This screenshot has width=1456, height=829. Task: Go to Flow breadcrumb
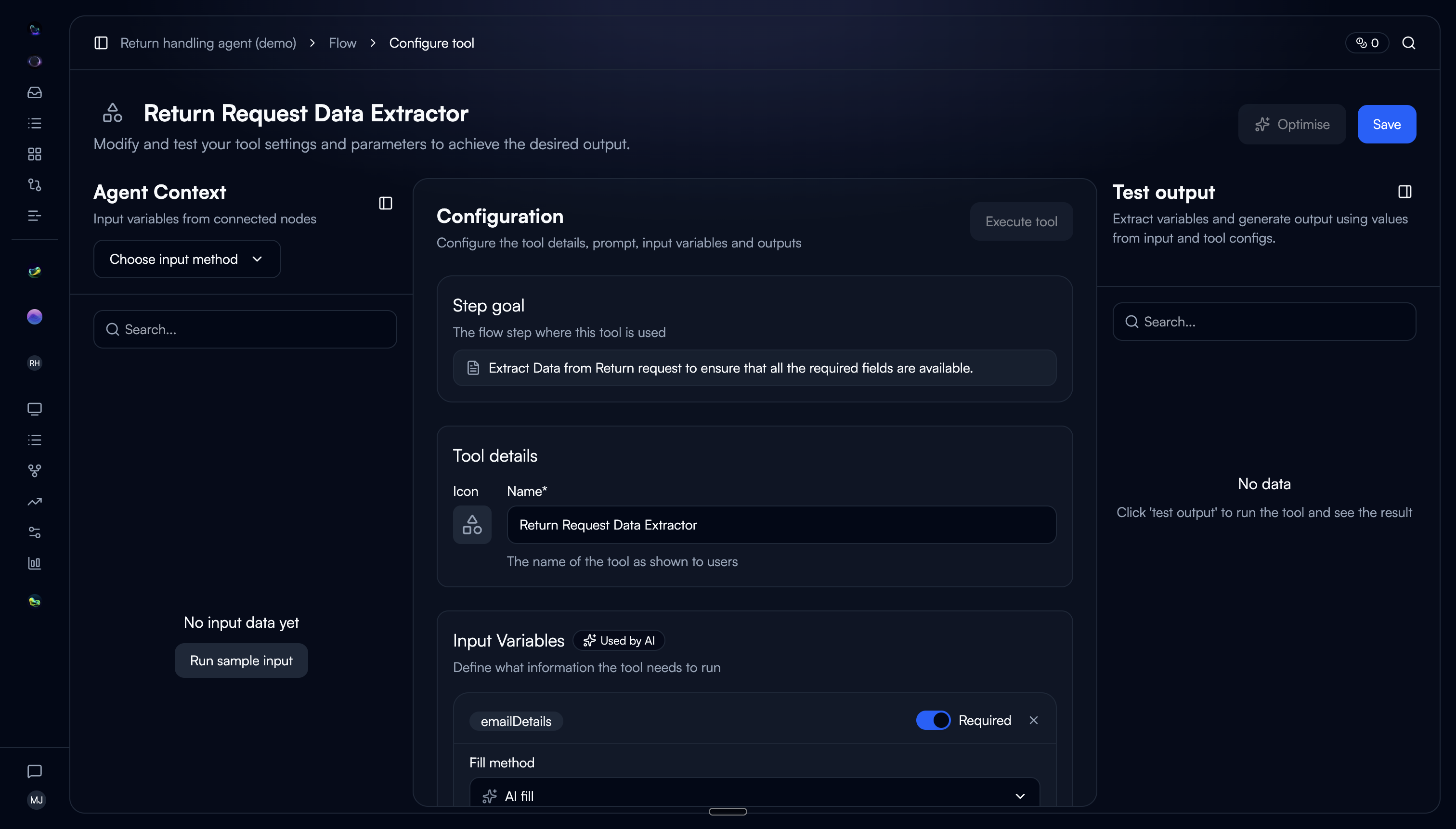pos(342,43)
